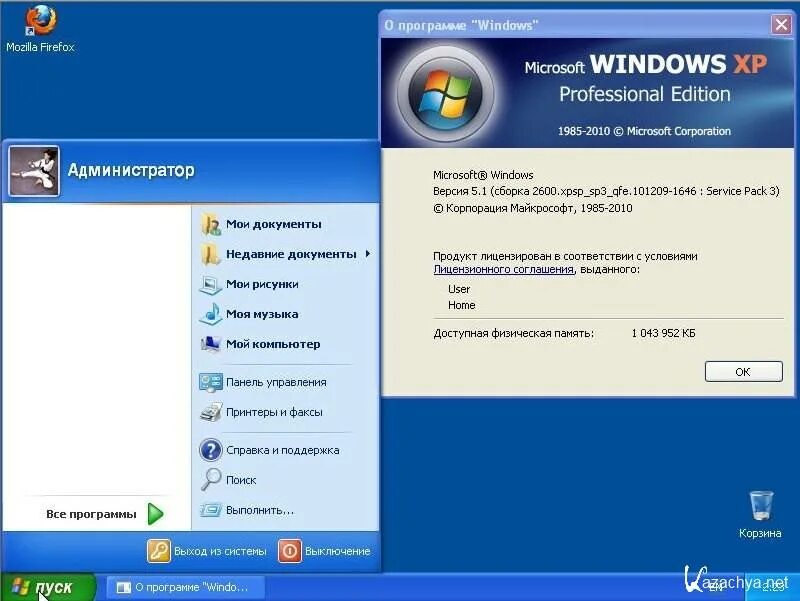Viewport: 800px width, 601px height.
Task: Select Мои рисунки menu entry text
Action: [x=262, y=284]
